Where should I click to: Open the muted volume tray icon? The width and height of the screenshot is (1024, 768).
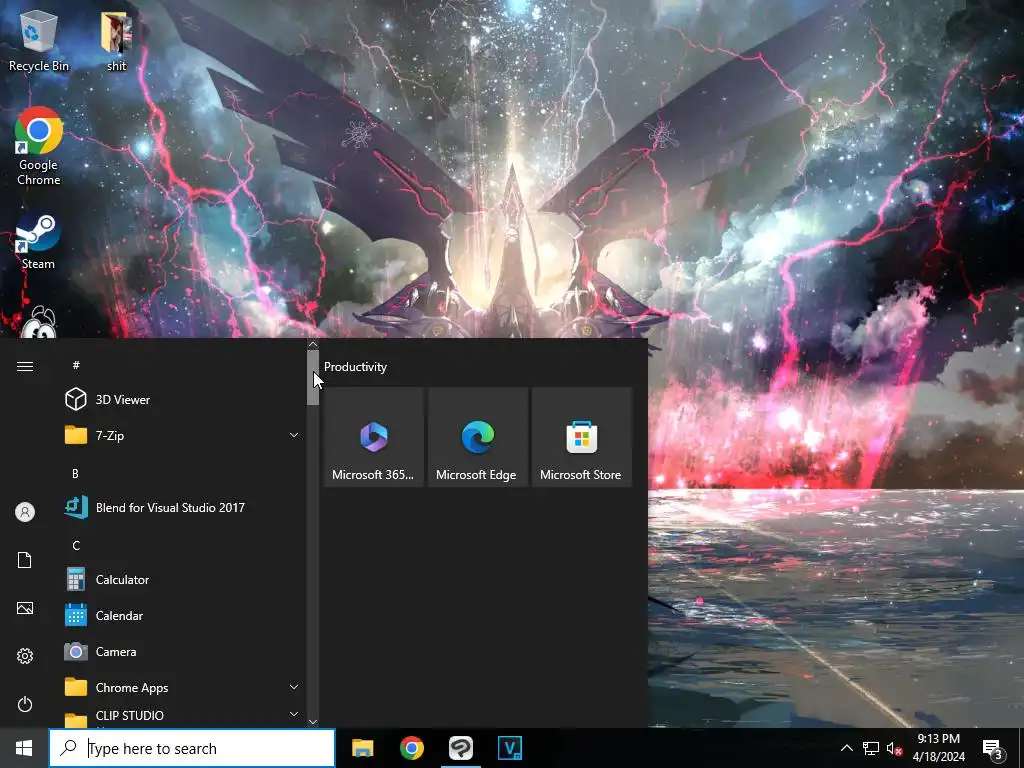click(x=894, y=748)
